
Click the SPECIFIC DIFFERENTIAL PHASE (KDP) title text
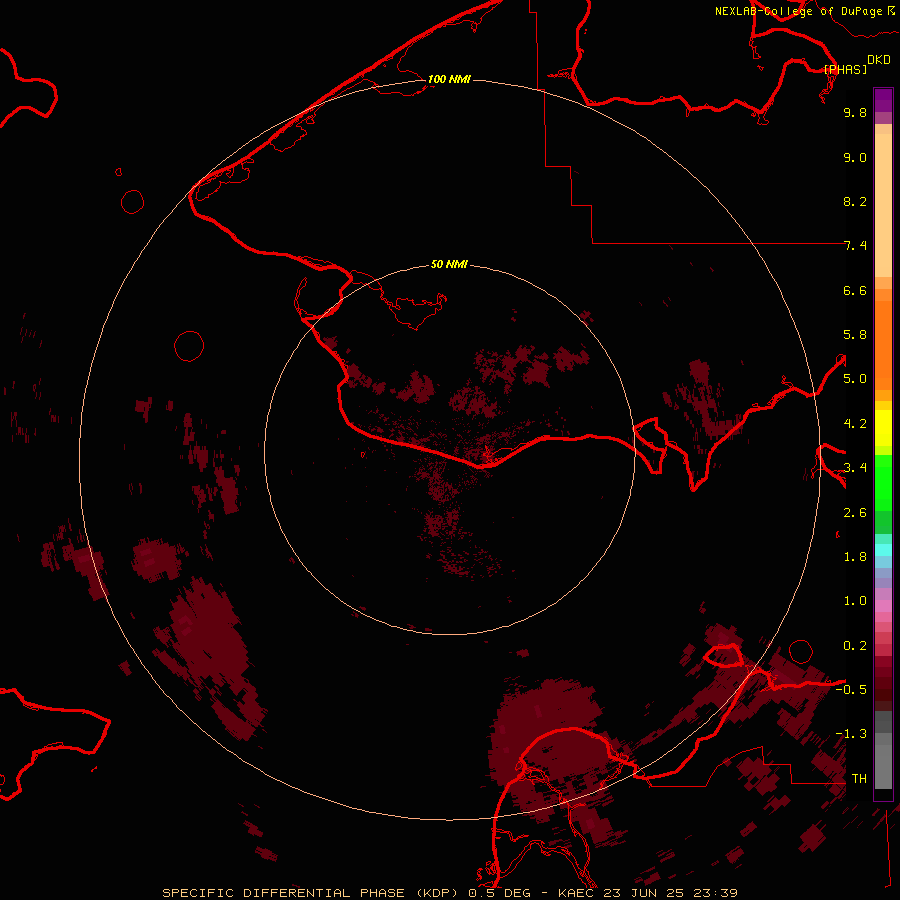tap(310, 893)
